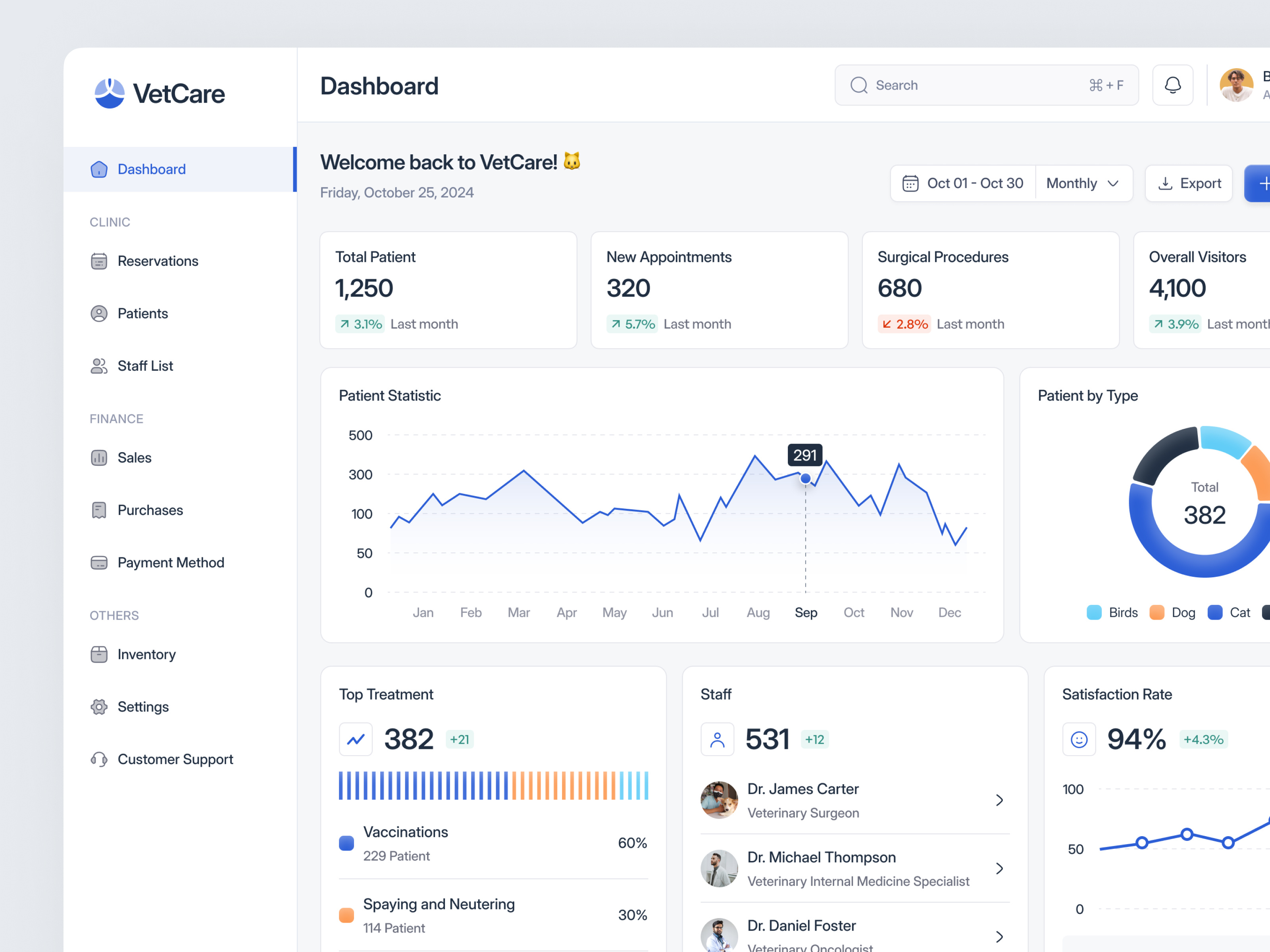Expand Dr. Michael Thompson's details chevron
This screenshot has width=1270, height=952.
click(x=1000, y=868)
